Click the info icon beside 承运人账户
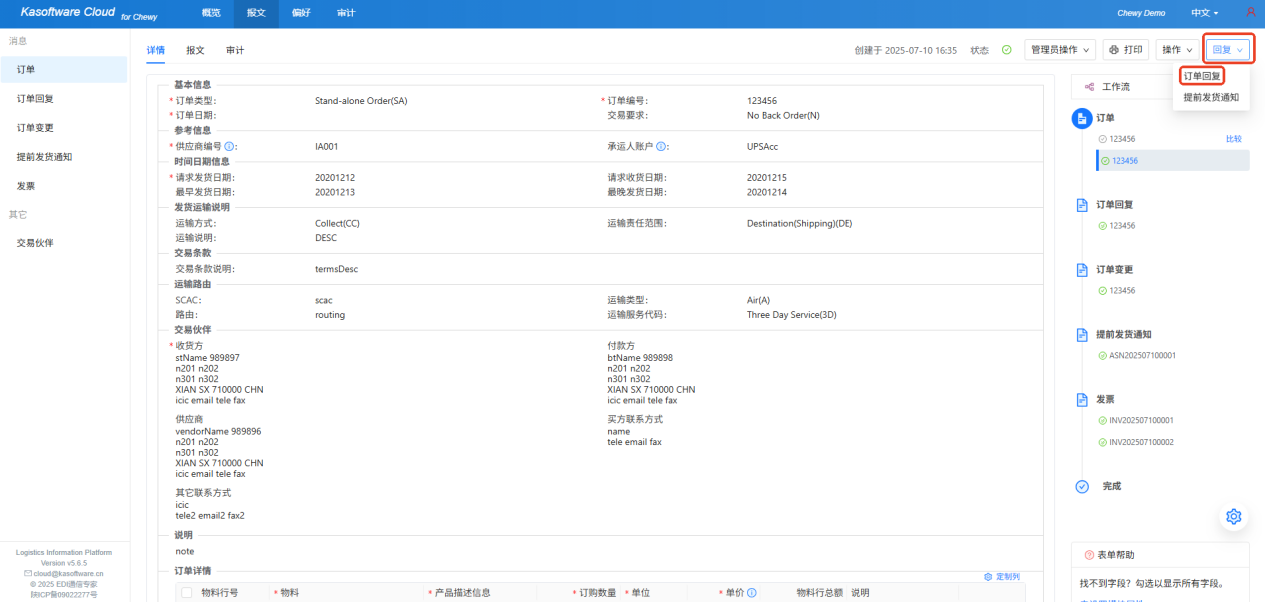1265x602 pixels. [x=662, y=146]
